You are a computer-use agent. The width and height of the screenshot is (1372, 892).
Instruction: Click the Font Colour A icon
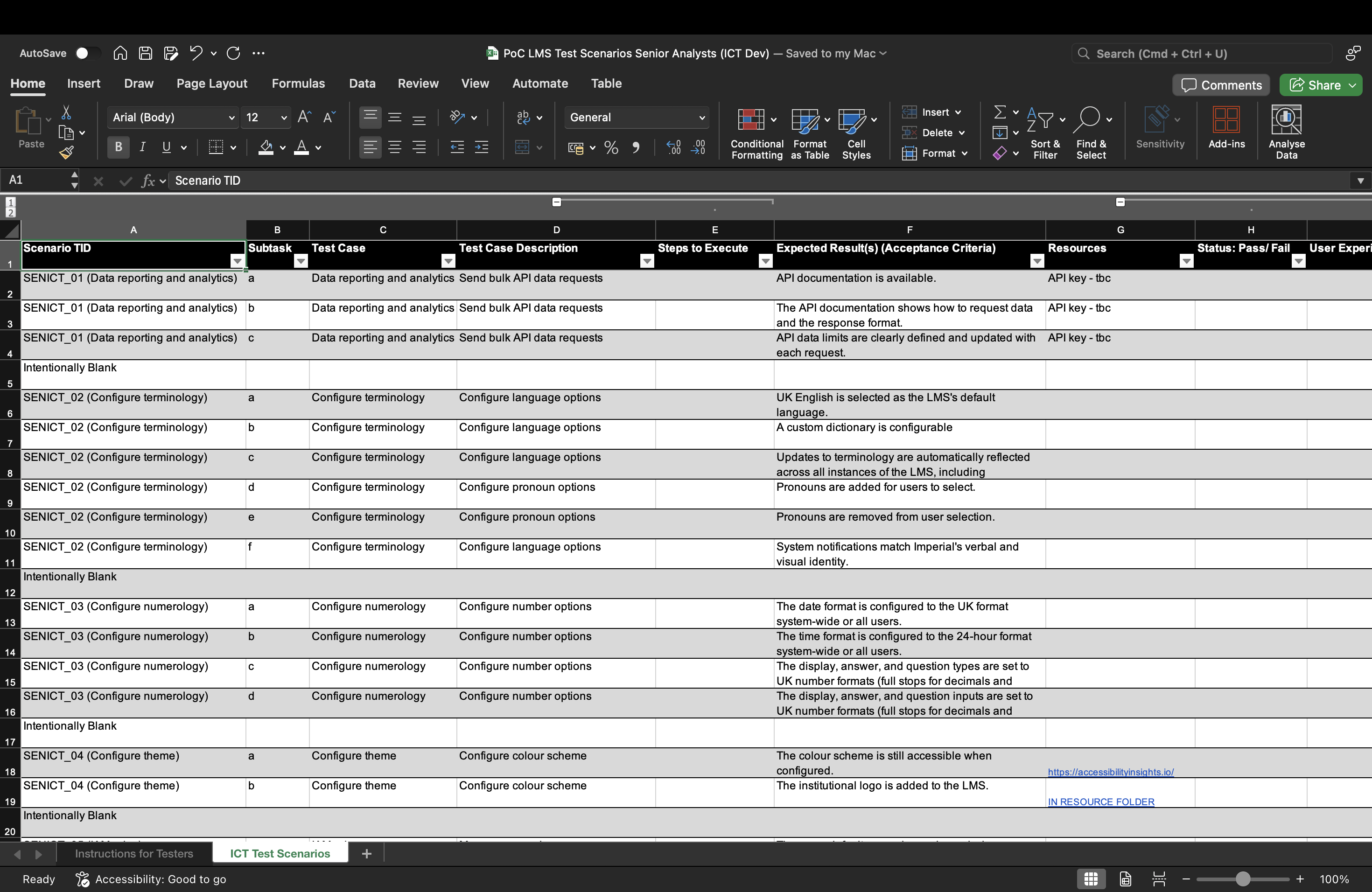(x=301, y=147)
